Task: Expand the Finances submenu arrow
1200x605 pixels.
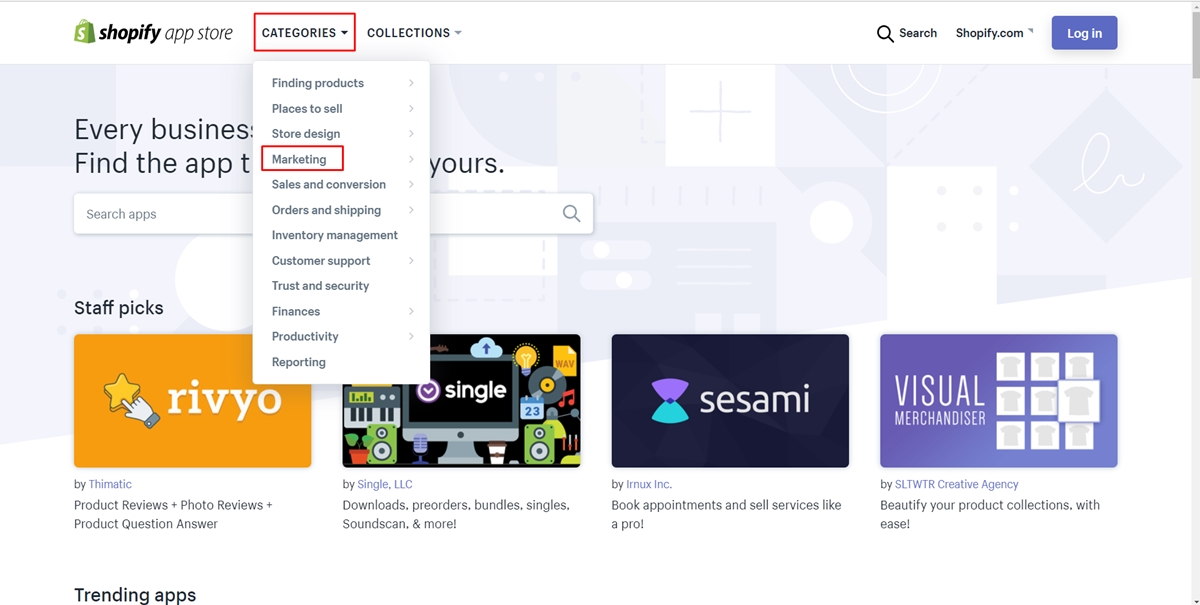Action: pyautogui.click(x=411, y=311)
